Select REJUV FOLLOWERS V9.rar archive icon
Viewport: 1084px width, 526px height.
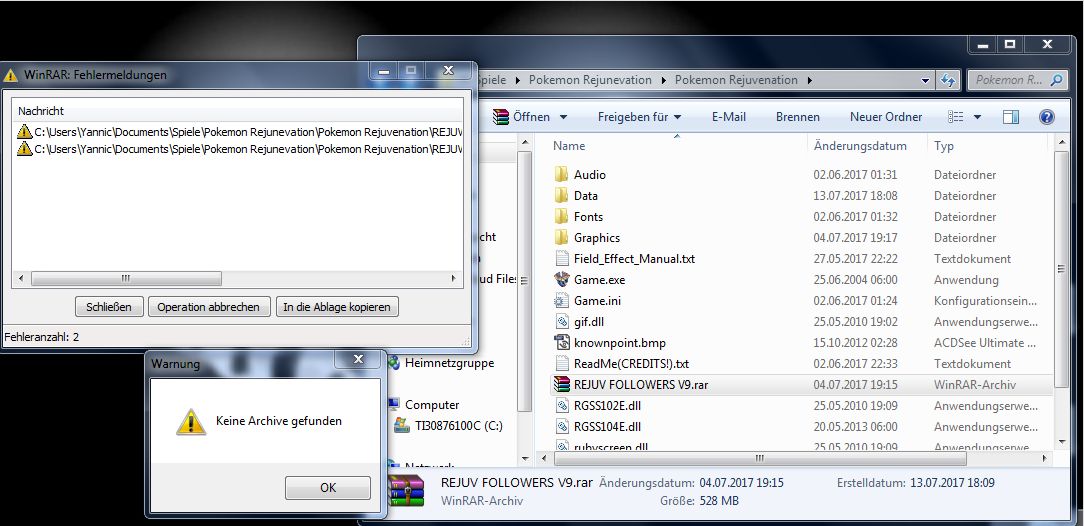coord(561,385)
